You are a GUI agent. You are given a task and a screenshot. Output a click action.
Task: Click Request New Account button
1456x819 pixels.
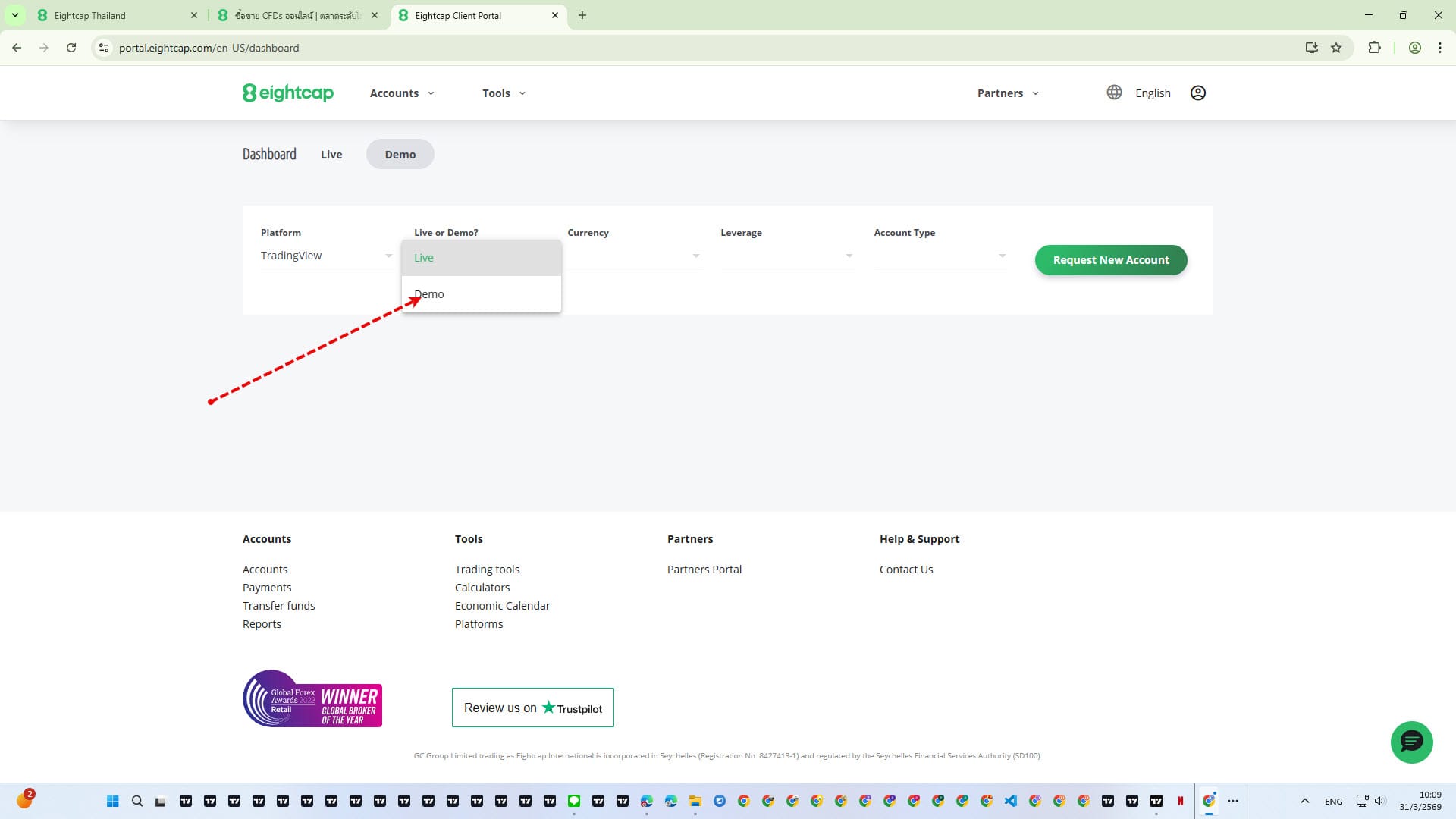(x=1110, y=260)
